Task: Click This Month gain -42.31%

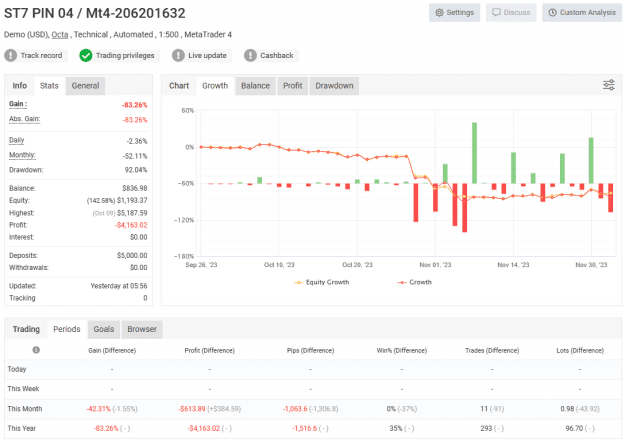Action: pyautogui.click(x=98, y=409)
